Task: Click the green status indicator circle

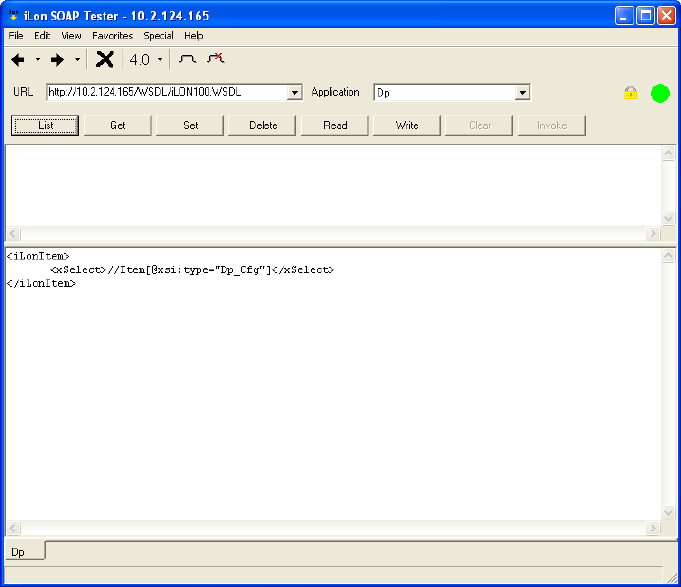Action: click(660, 93)
